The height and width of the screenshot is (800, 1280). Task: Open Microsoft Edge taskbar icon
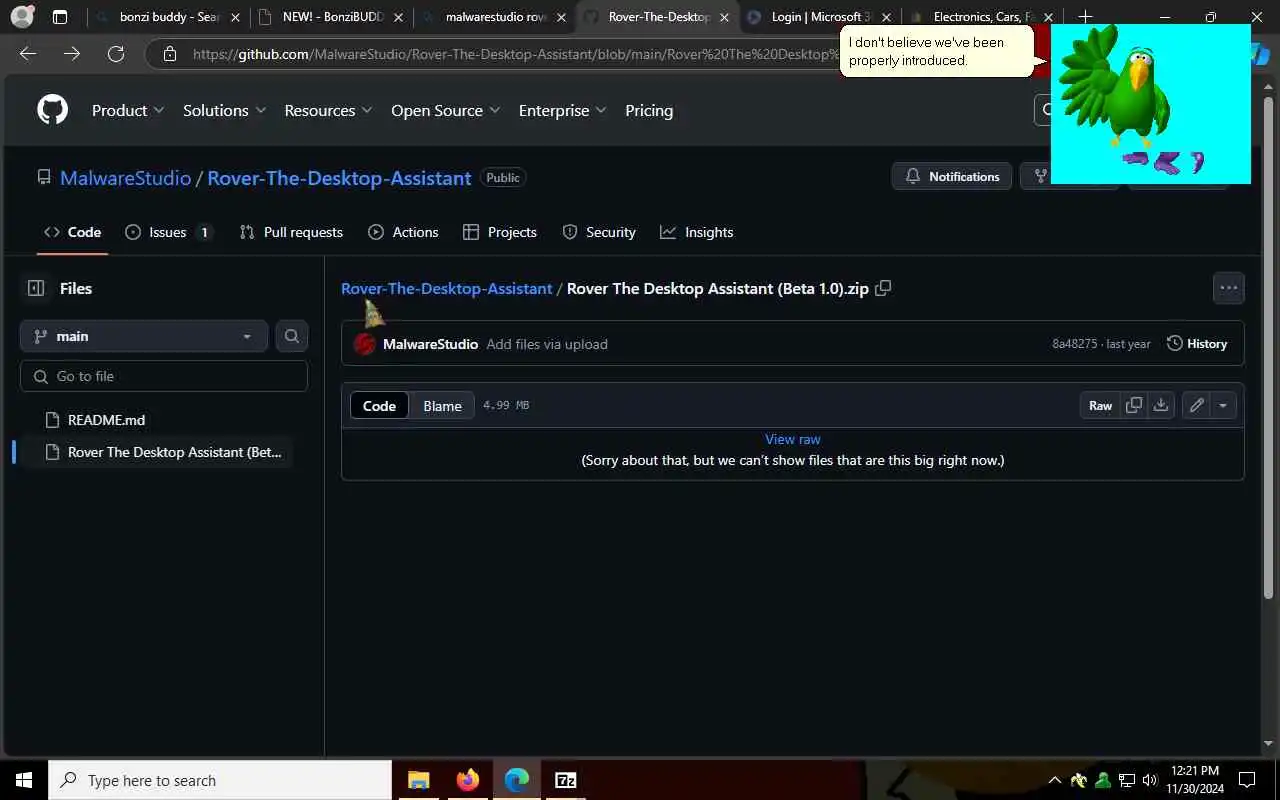(516, 780)
